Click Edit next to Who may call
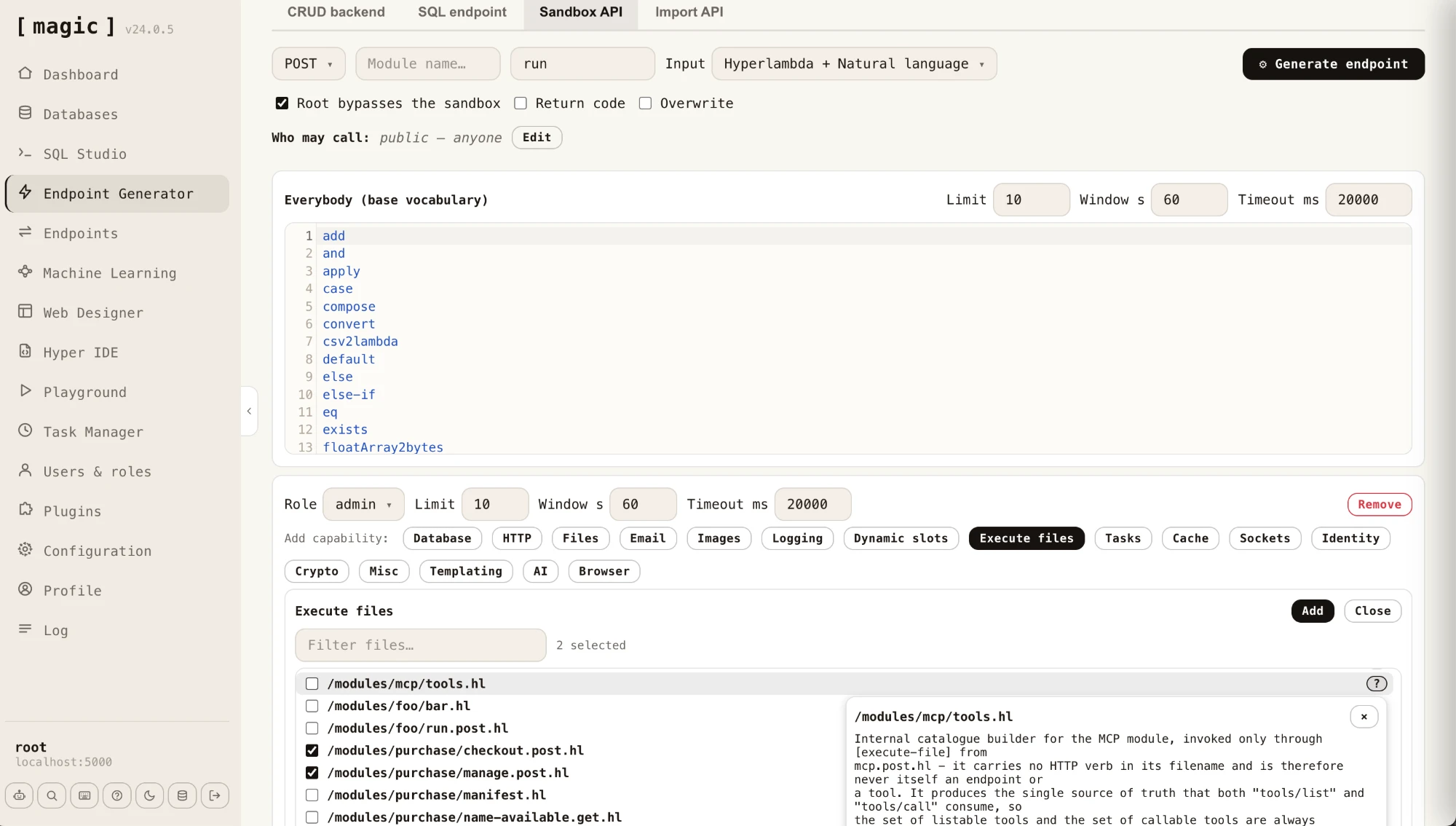This screenshot has height=826, width=1456. 537,138
